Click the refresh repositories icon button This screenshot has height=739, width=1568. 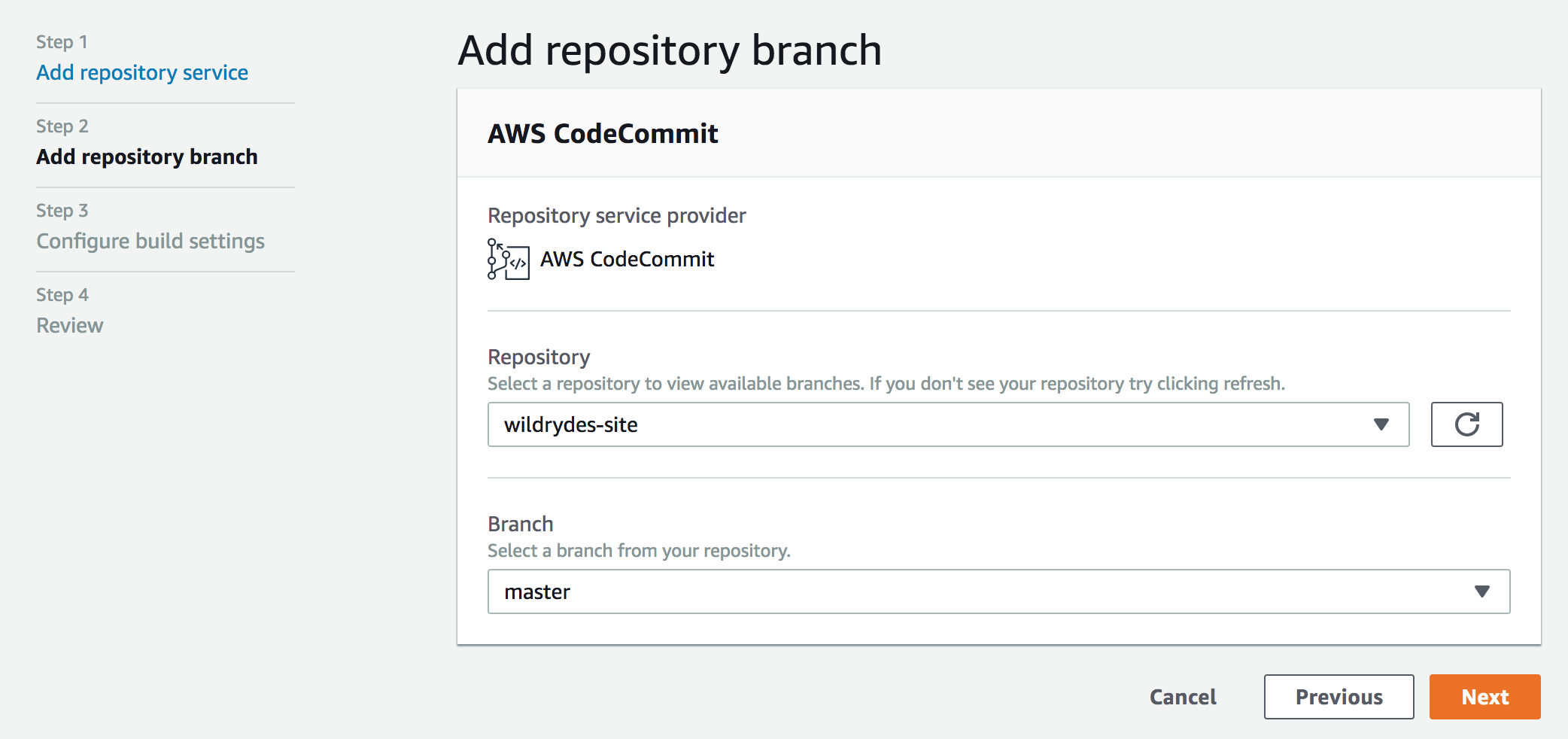(x=1466, y=424)
